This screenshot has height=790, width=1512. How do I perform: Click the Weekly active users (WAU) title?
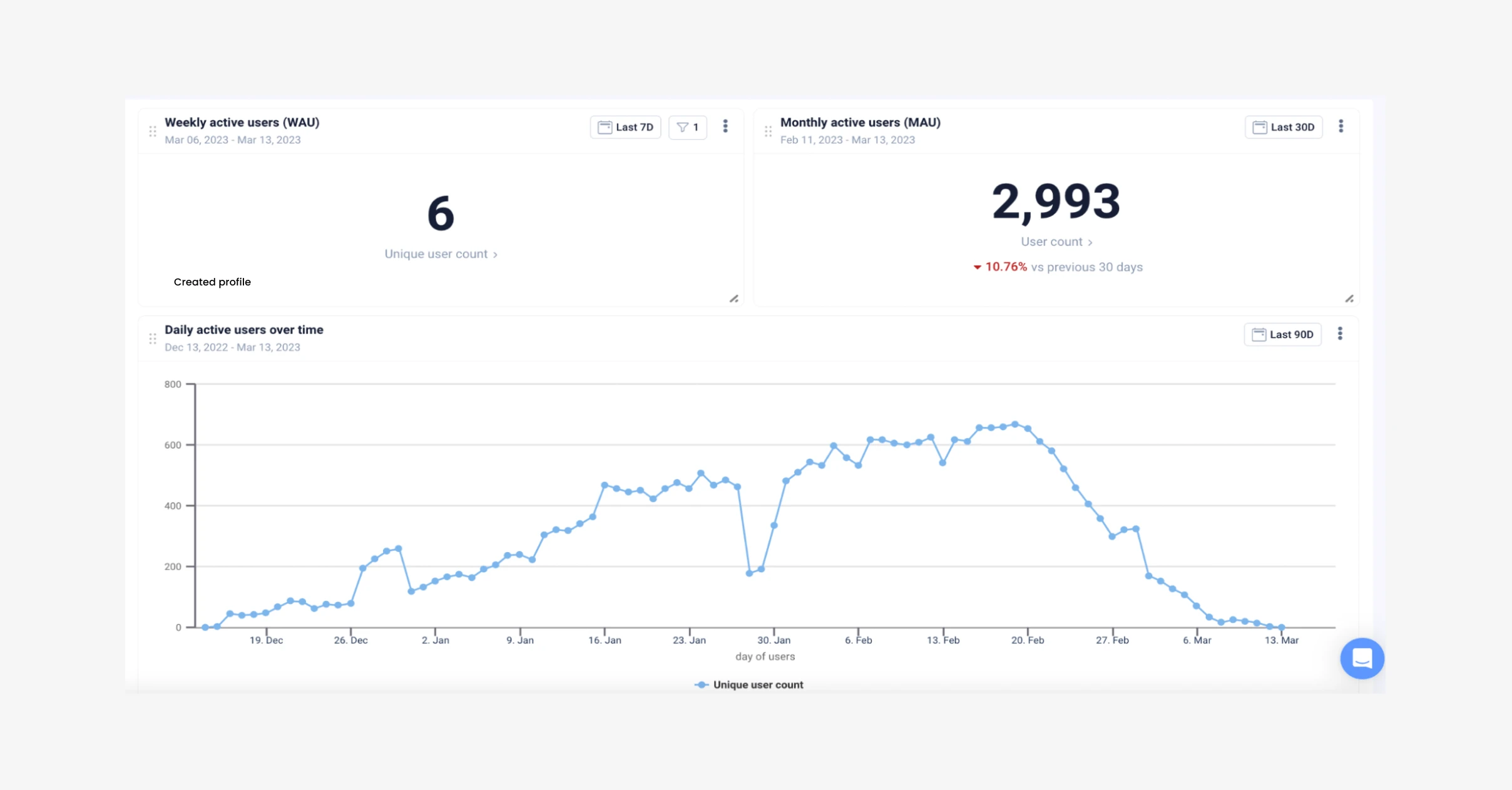[x=242, y=123]
